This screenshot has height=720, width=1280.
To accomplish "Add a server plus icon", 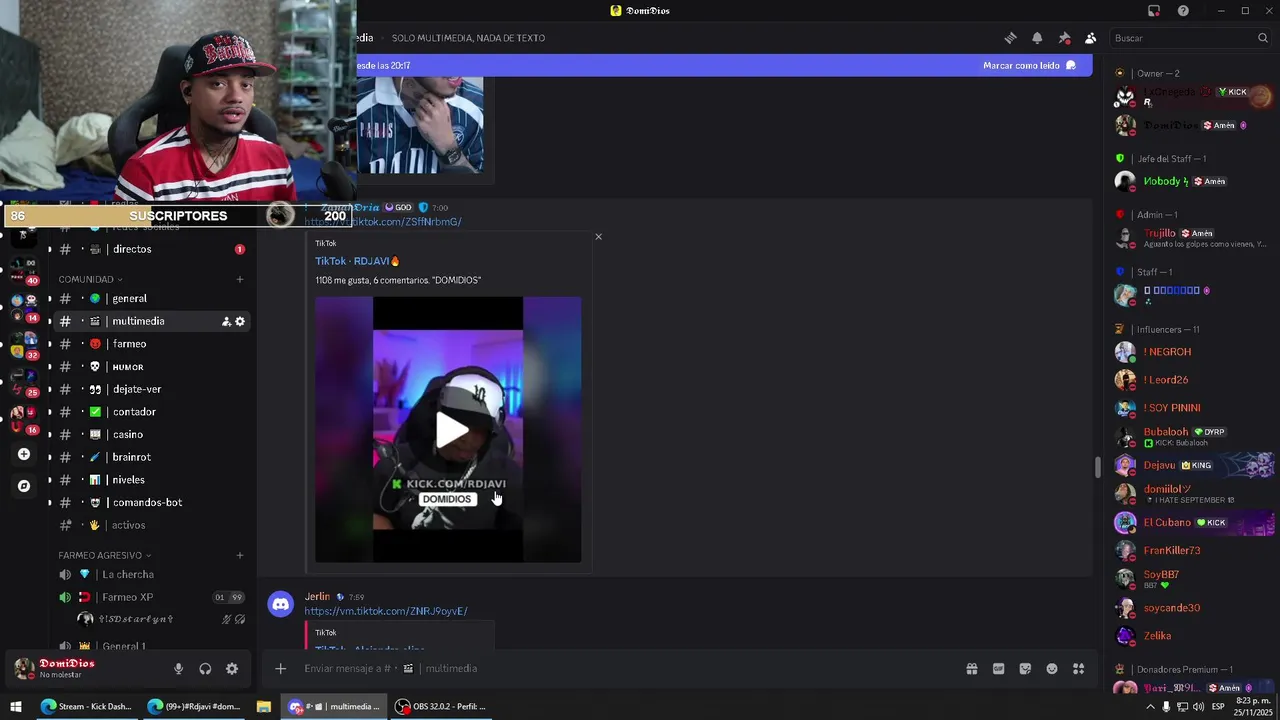I will pos(24,454).
